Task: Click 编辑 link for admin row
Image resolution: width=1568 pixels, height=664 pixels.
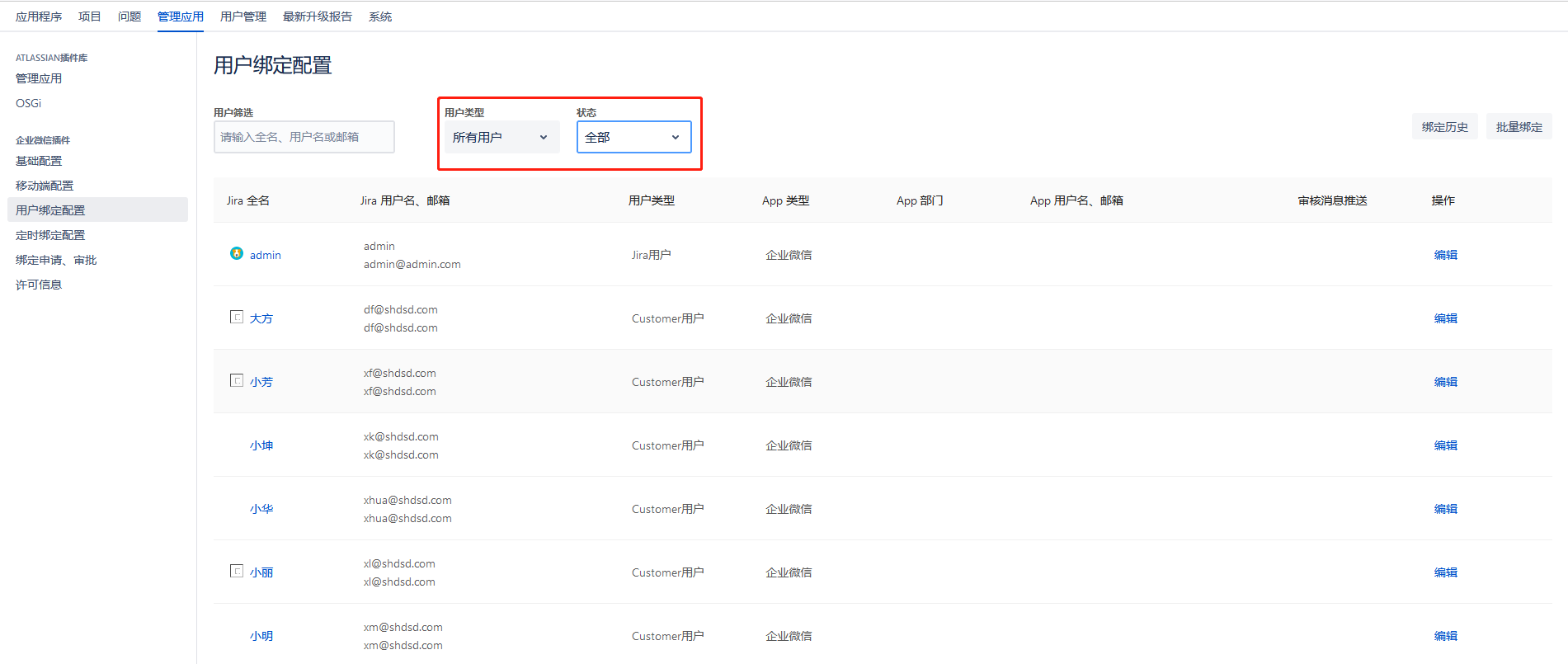Action: (x=1445, y=255)
